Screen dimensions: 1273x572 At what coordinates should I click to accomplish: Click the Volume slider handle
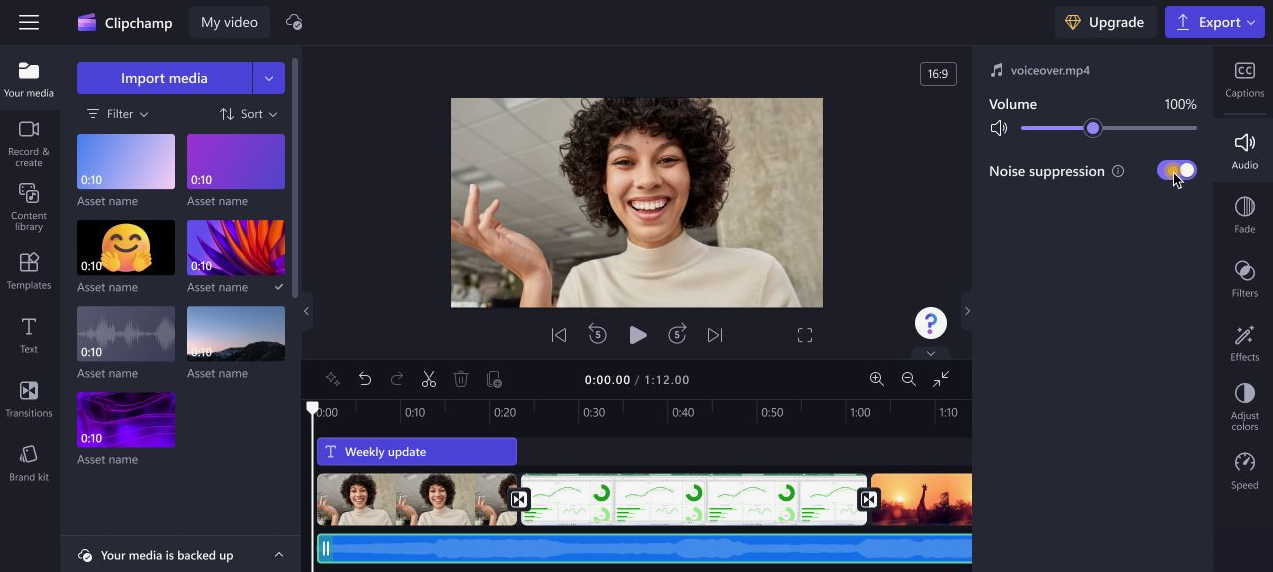(x=1093, y=128)
